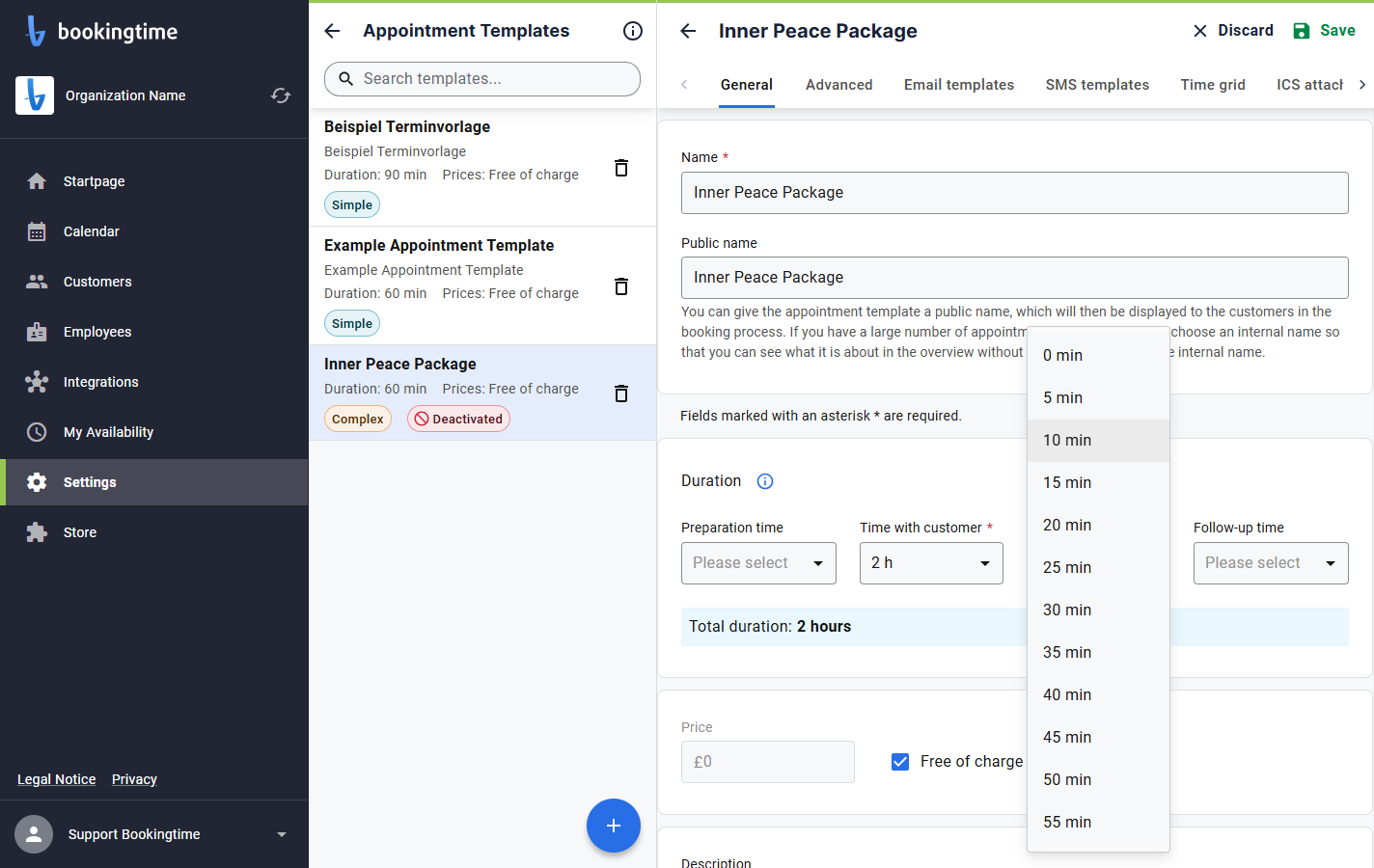Open Startpage via home icon
This screenshot has height=868, width=1374.
[37, 181]
